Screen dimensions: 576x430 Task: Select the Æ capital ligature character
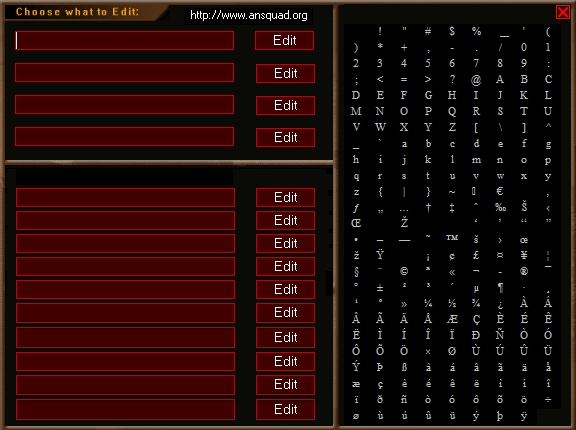tap(452, 319)
